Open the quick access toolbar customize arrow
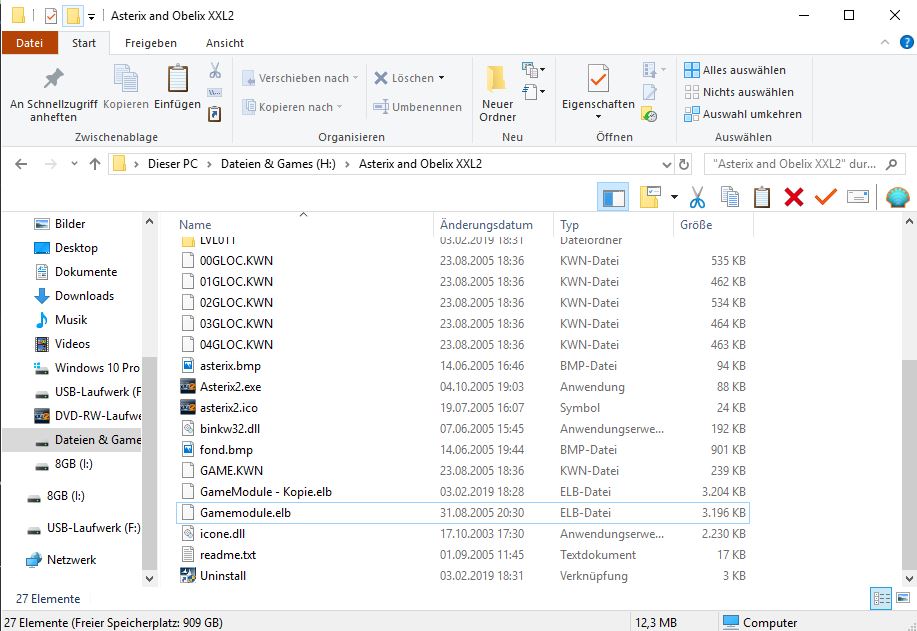 click(x=91, y=17)
